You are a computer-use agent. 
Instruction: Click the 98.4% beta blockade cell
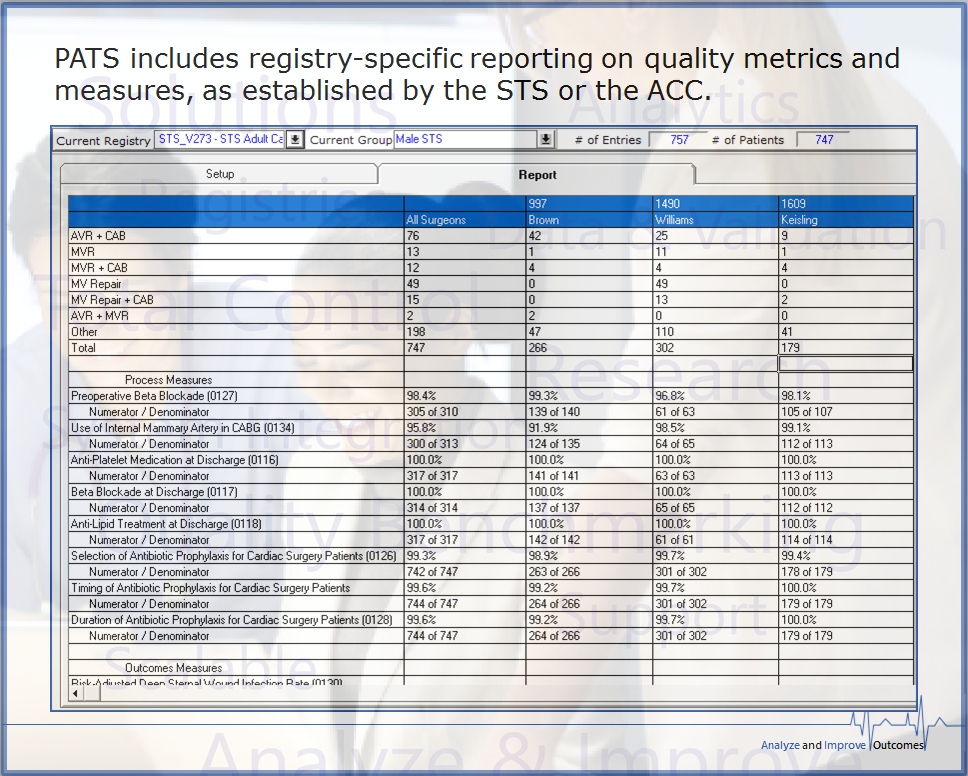tap(465, 396)
